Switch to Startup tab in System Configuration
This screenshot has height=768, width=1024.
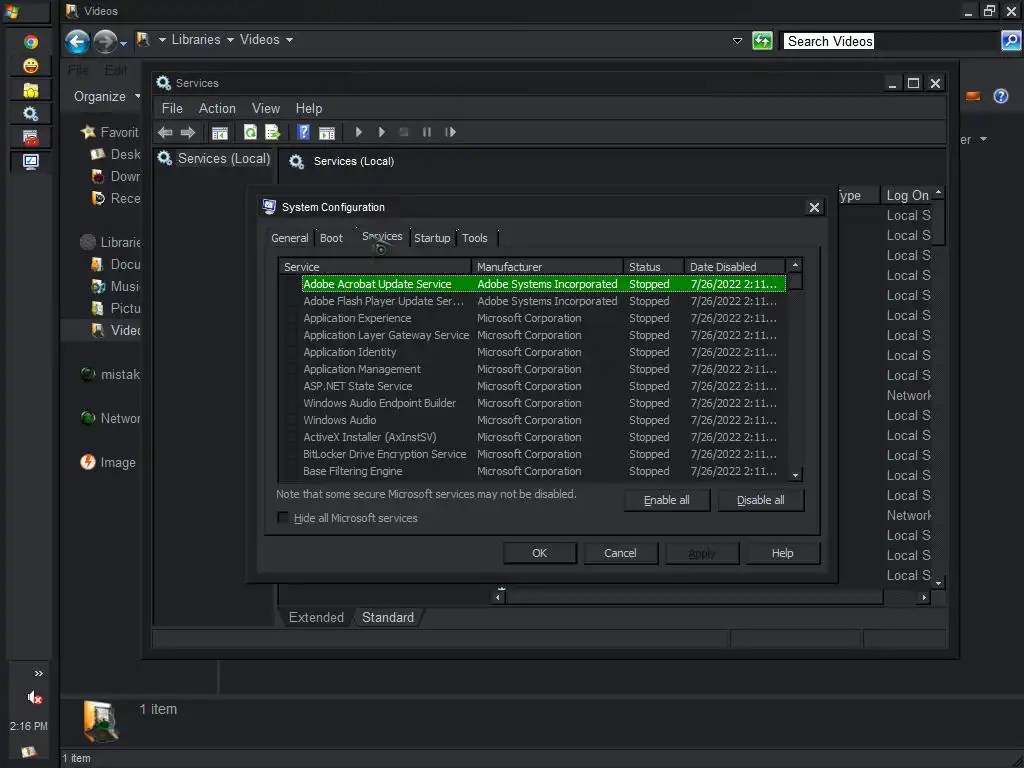(x=432, y=238)
